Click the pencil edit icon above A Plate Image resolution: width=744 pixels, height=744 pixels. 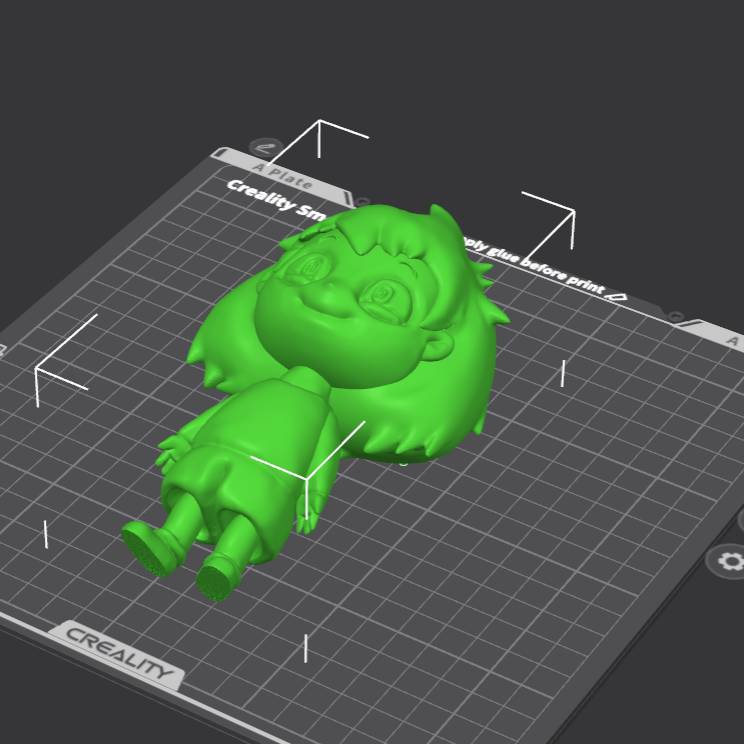point(265,147)
